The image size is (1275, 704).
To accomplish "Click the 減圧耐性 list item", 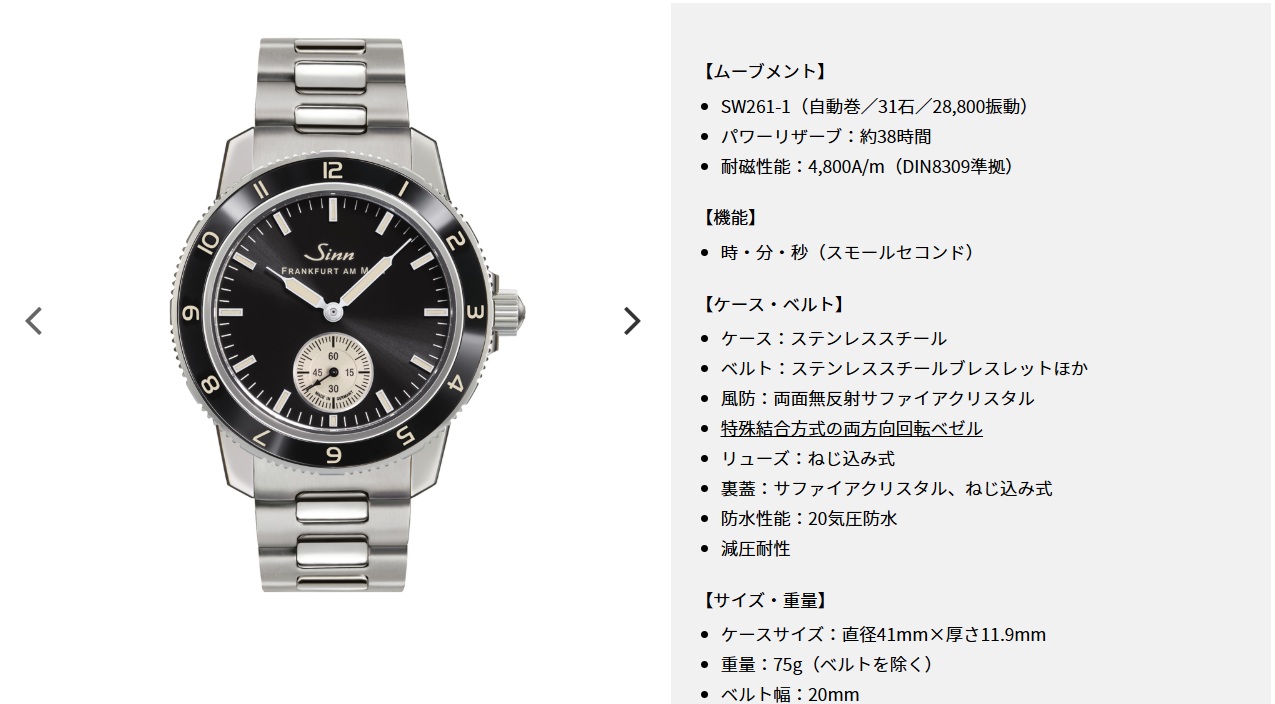I will coord(755,548).
